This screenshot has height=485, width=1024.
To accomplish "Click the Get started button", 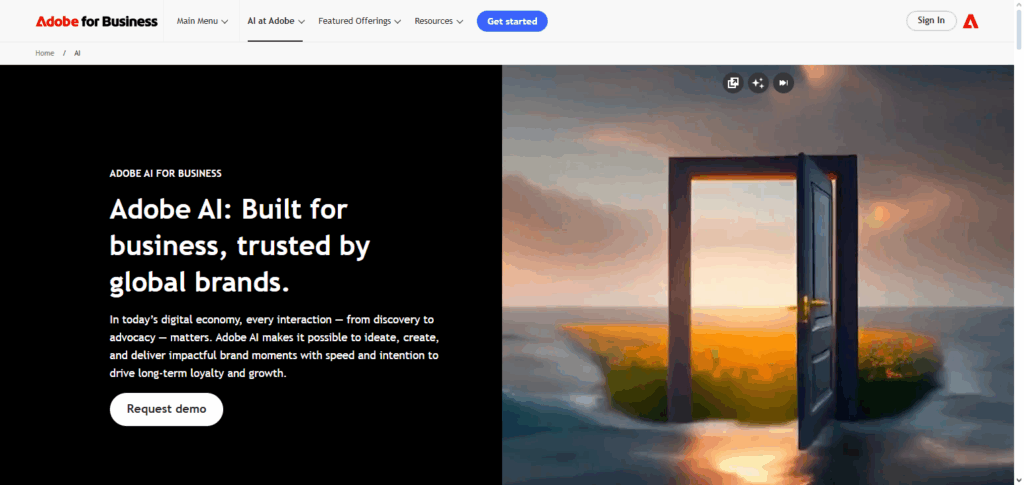I will click(512, 21).
